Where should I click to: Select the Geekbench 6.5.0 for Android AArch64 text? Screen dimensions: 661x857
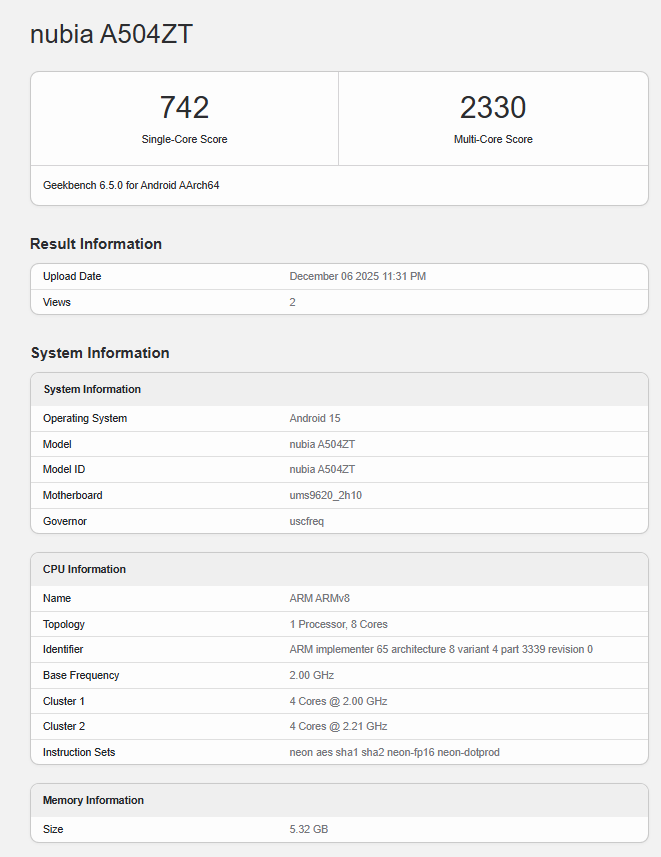point(131,185)
